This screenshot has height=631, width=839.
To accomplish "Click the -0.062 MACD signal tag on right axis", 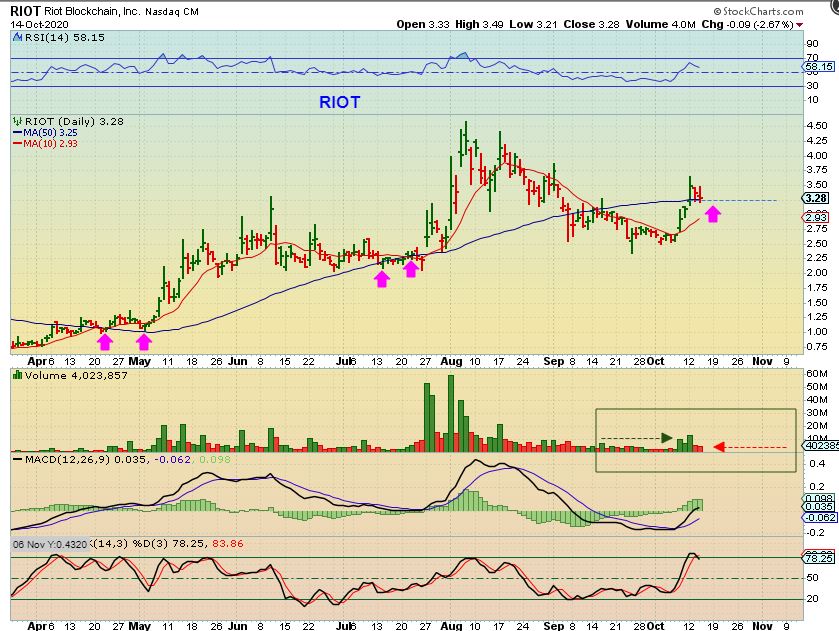I will (819, 518).
